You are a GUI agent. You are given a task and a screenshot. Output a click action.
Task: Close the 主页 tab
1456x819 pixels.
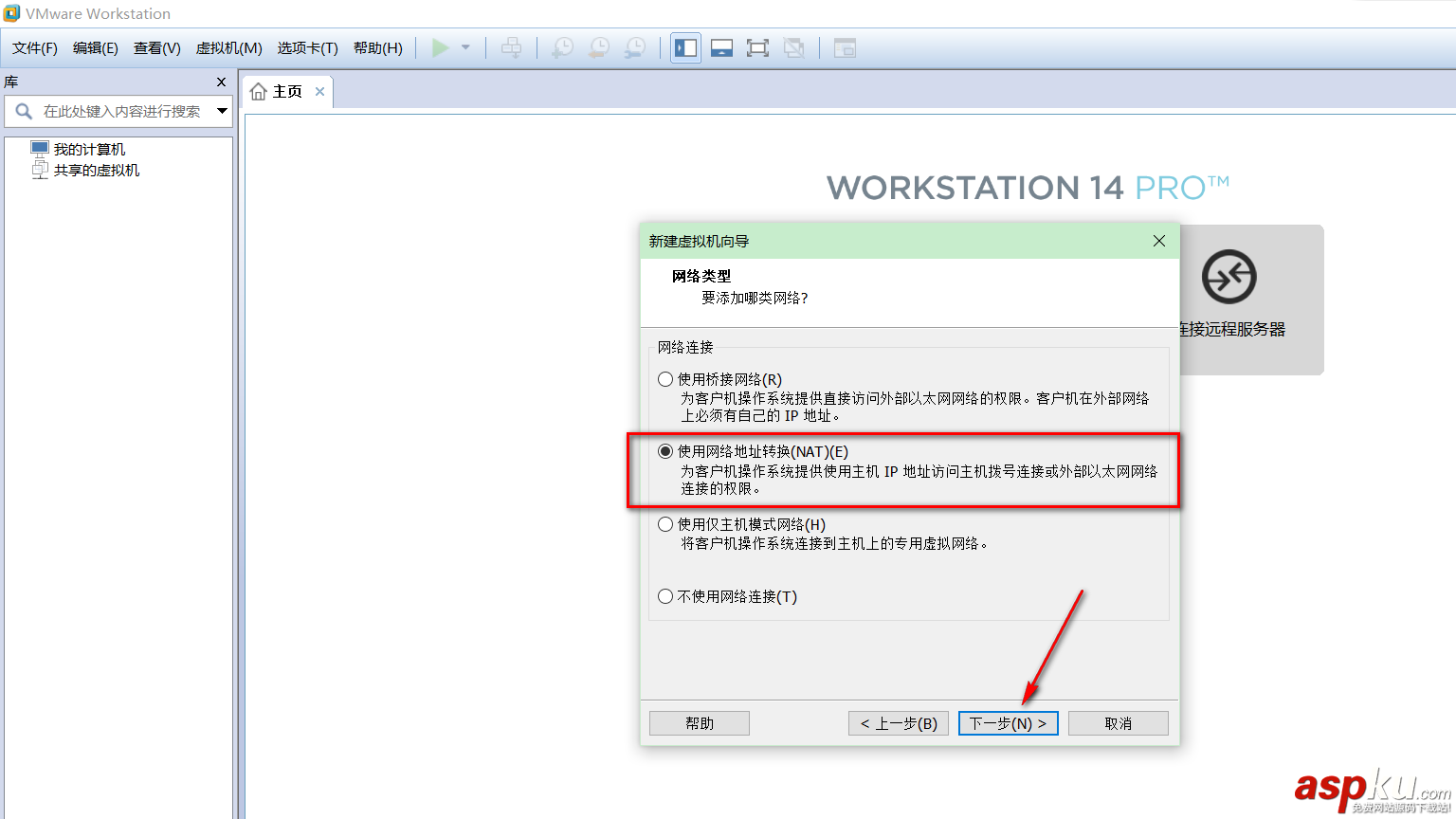pyautogui.click(x=320, y=92)
